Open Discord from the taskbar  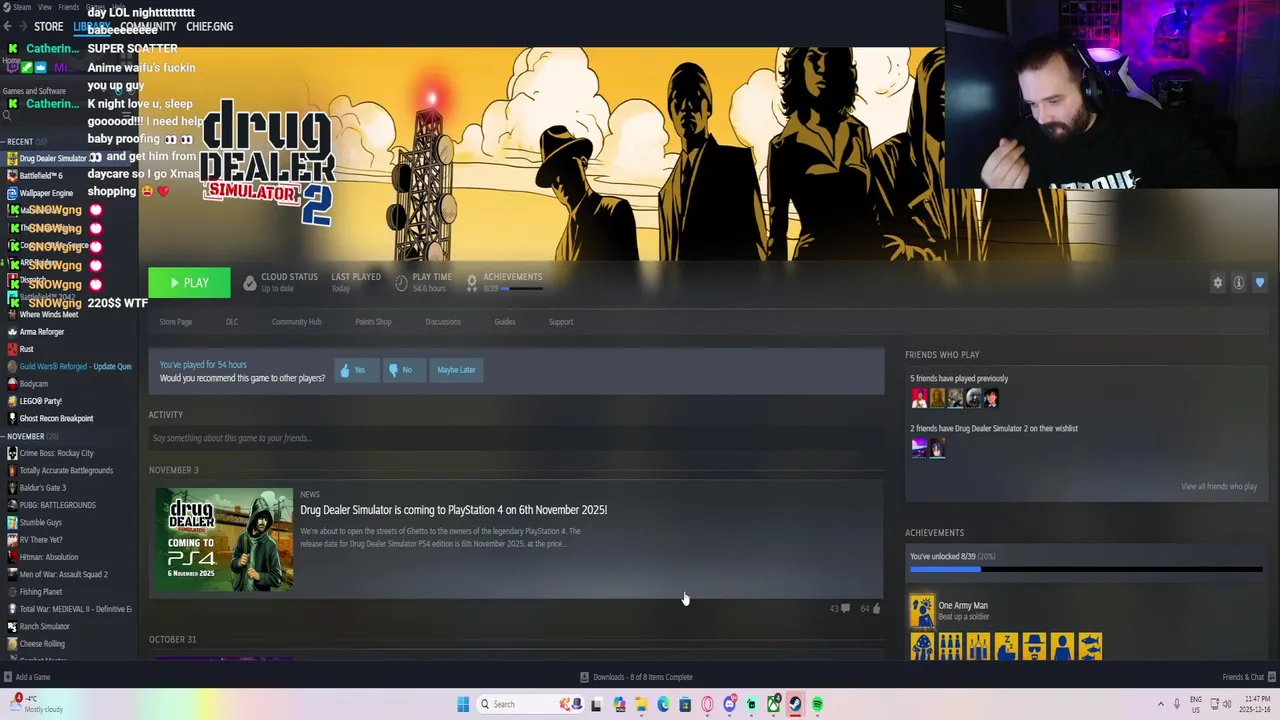tap(729, 704)
